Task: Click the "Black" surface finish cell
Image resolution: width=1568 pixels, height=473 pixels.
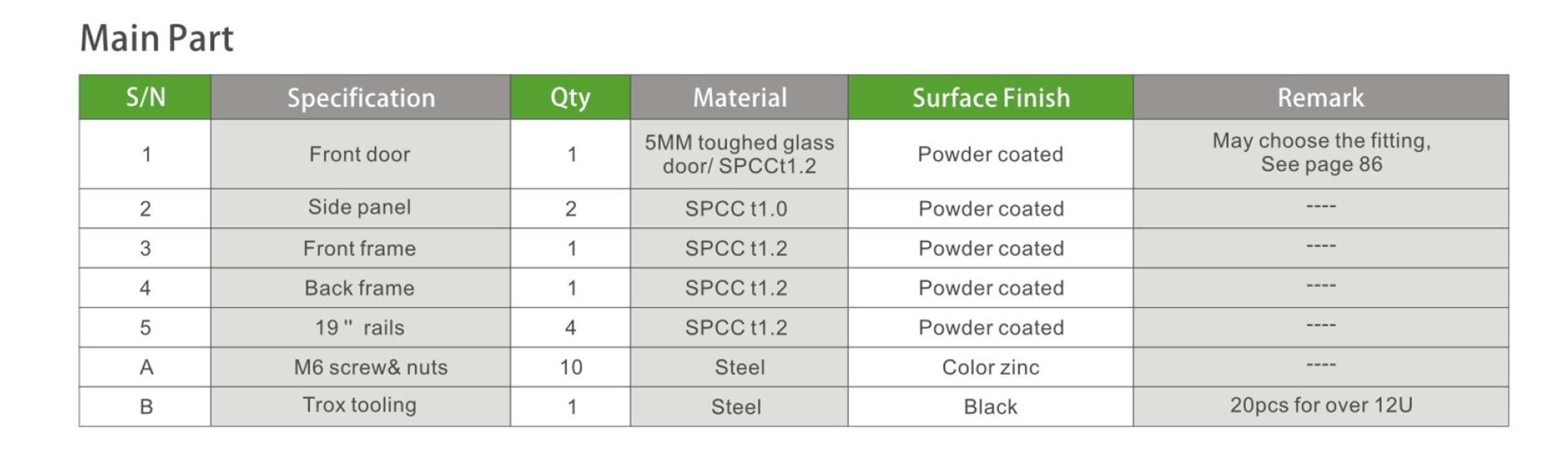Action: [990, 407]
